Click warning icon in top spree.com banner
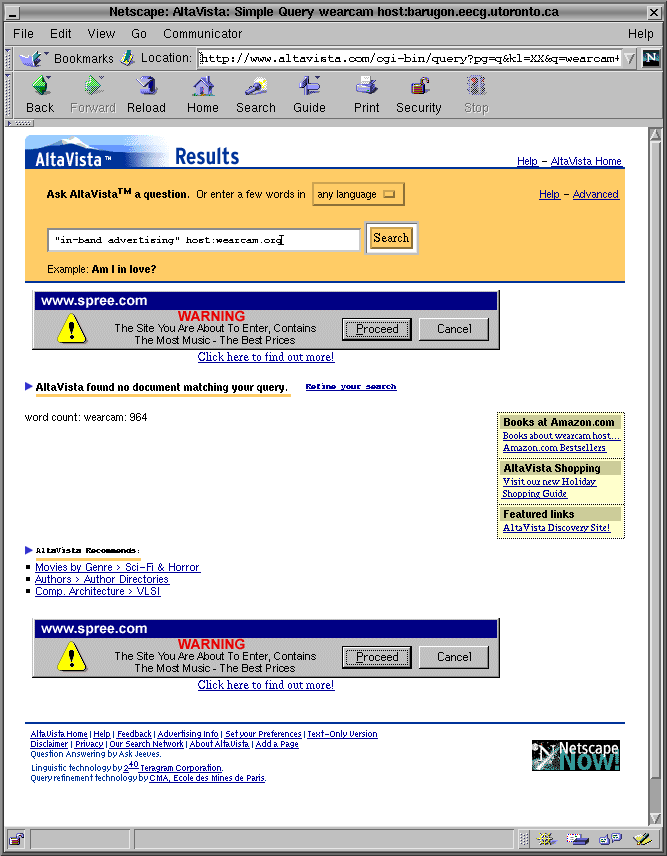Image resolution: width=667 pixels, height=856 pixels. click(72, 329)
